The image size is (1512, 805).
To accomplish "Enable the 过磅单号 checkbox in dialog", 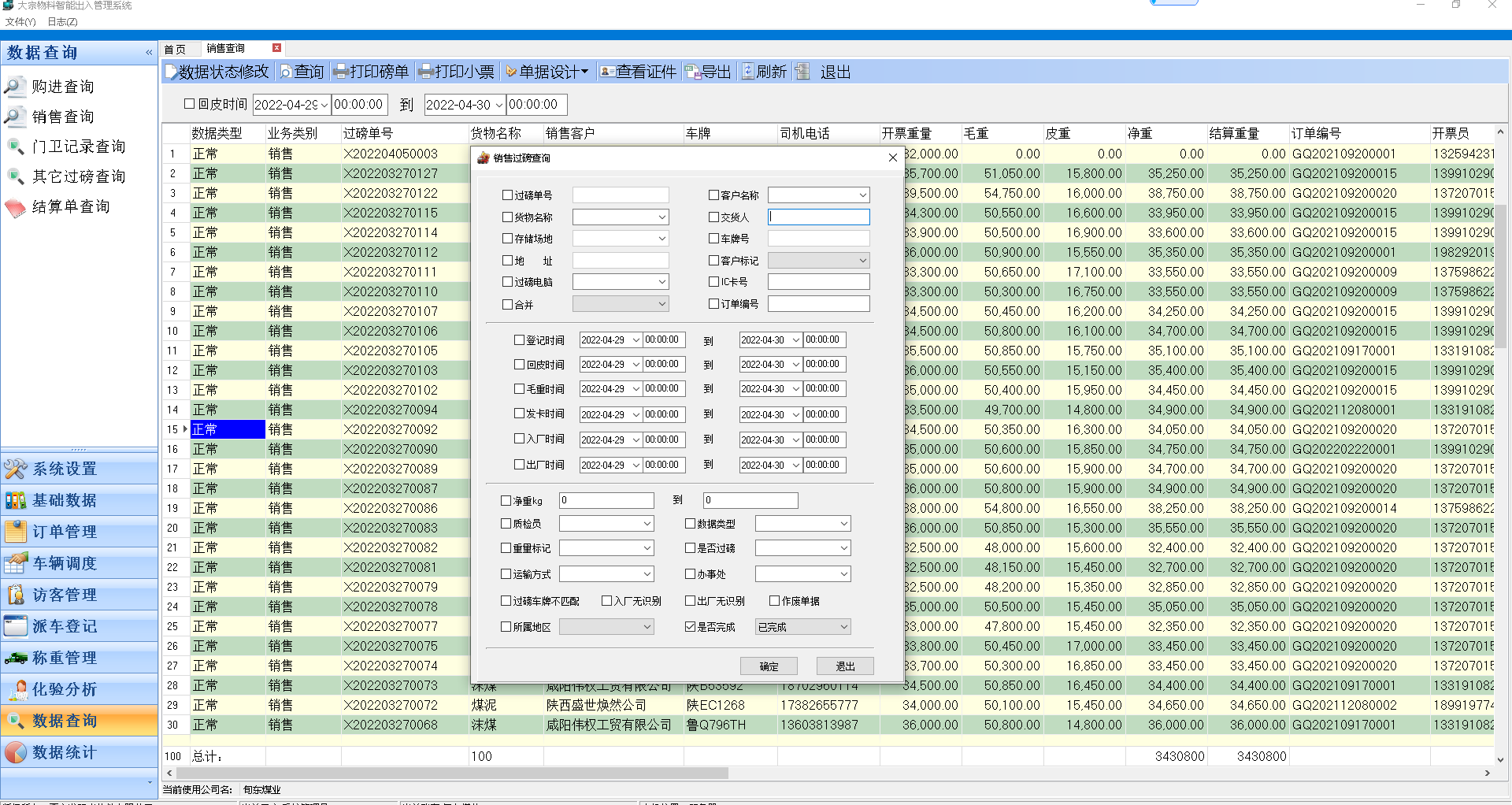I will (507, 195).
